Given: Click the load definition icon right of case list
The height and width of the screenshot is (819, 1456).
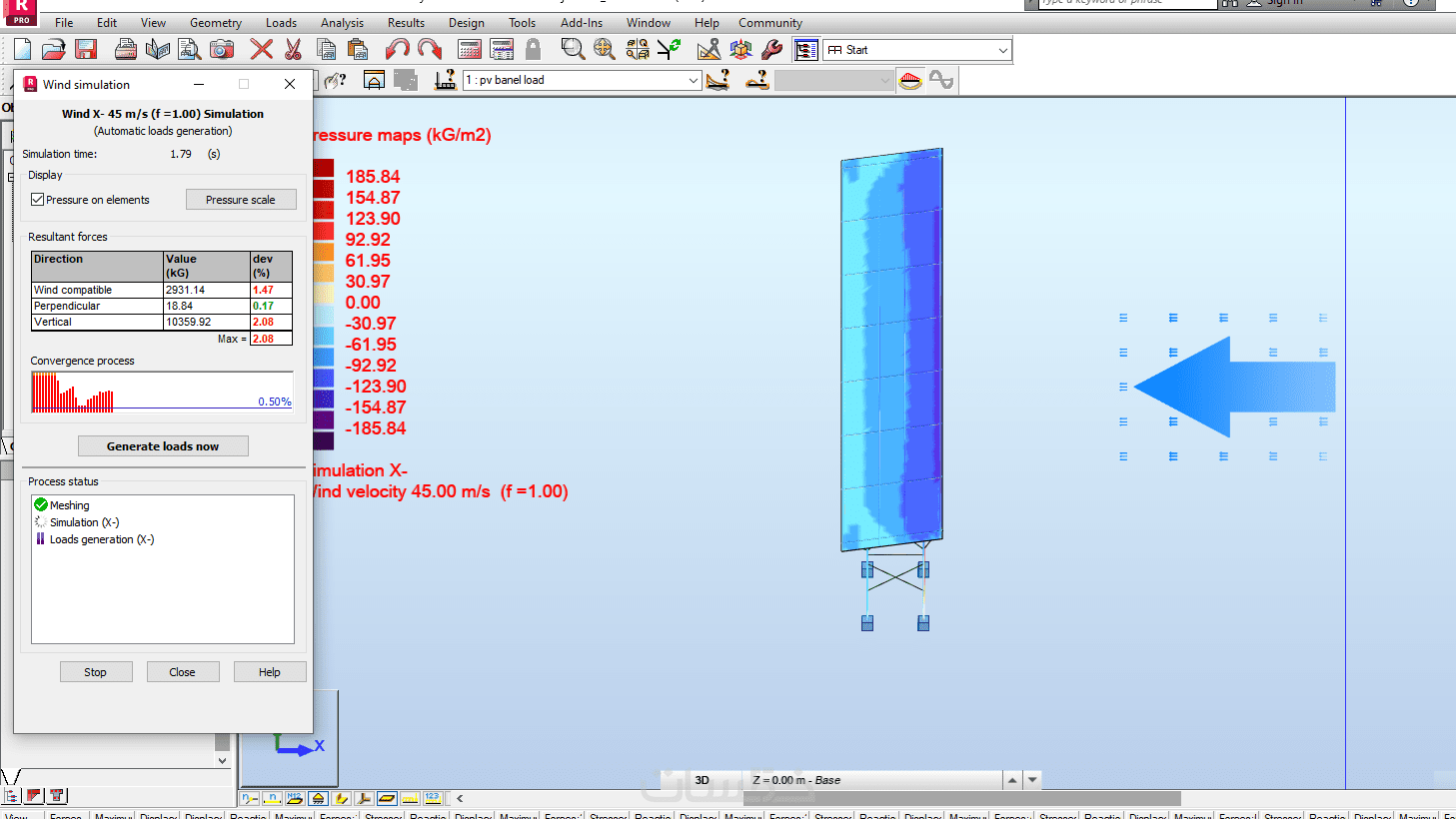Looking at the screenshot, I should (x=718, y=80).
